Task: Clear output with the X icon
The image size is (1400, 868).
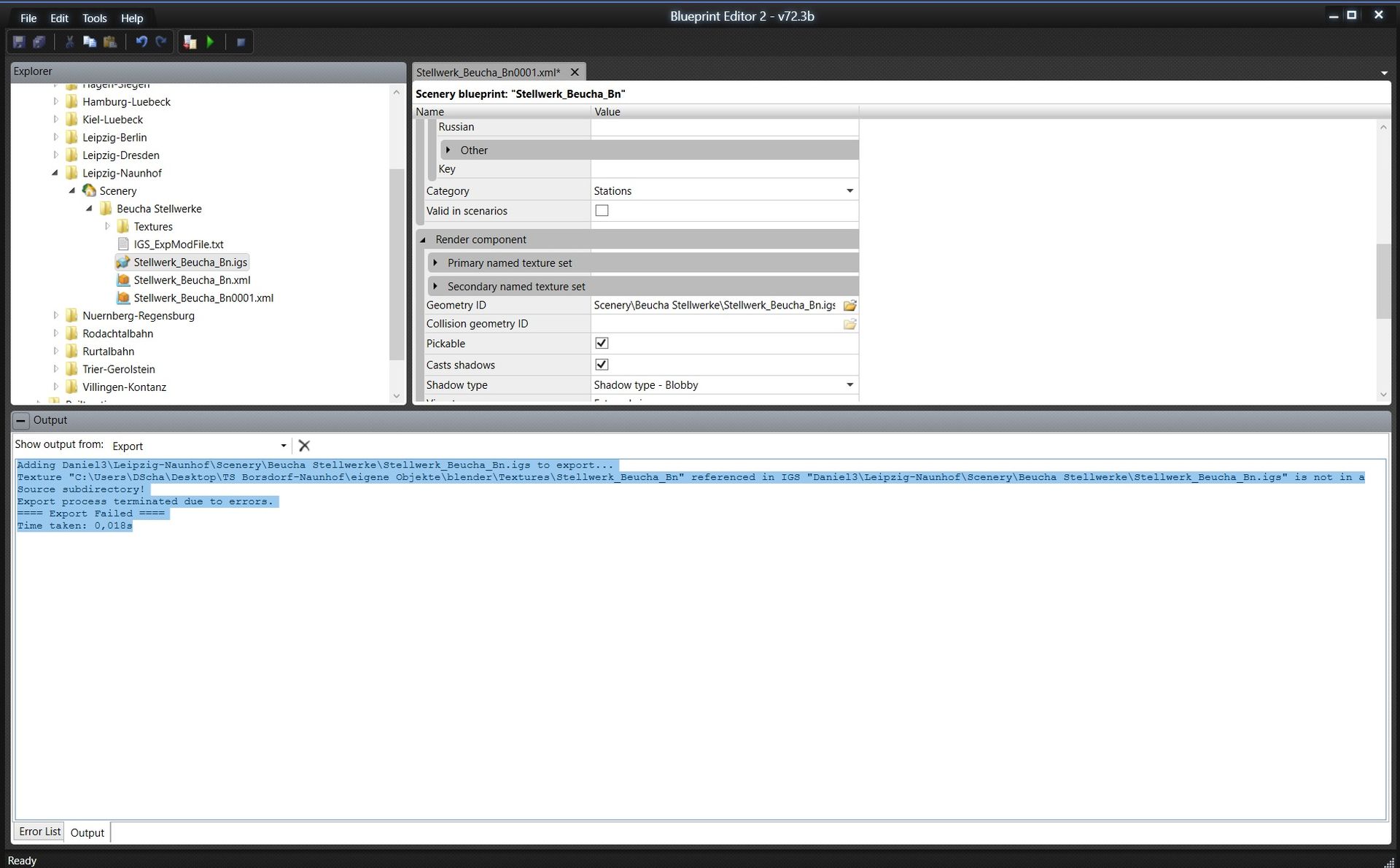Action: tap(304, 446)
